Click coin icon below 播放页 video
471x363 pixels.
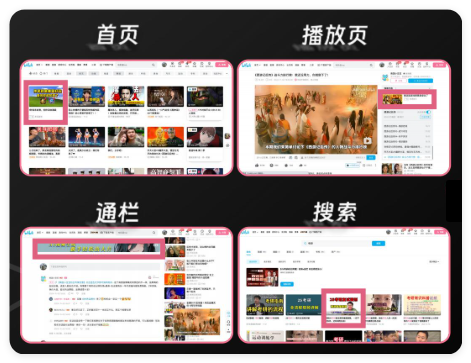click(x=272, y=165)
